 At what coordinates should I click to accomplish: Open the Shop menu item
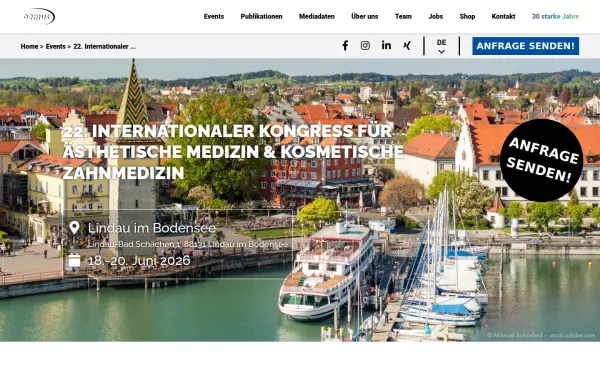tap(467, 16)
